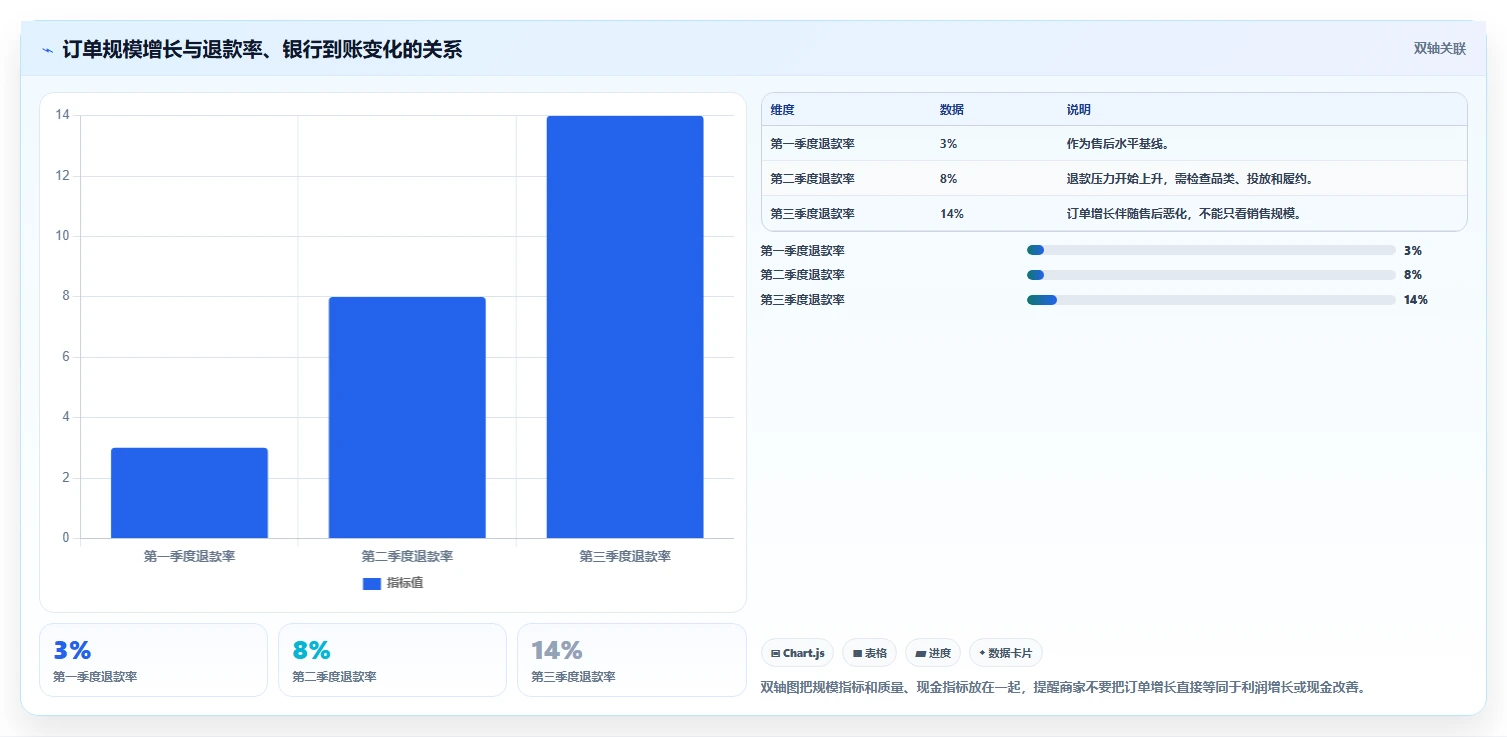This screenshot has height=737, width=1507.
Task: Click the 第二季度退款率 x-axis label under the chart
Action: coord(407,556)
